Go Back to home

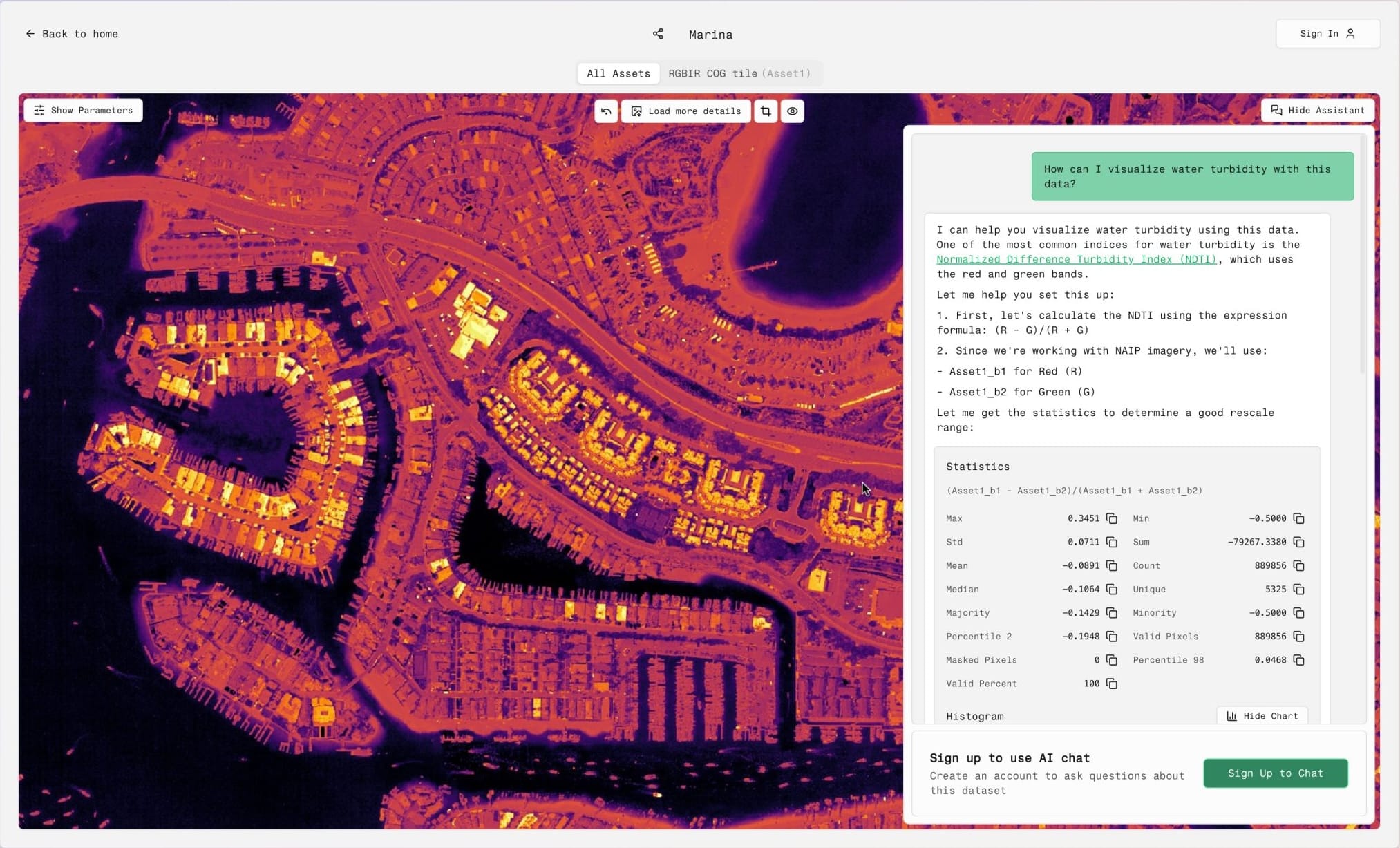click(x=71, y=34)
